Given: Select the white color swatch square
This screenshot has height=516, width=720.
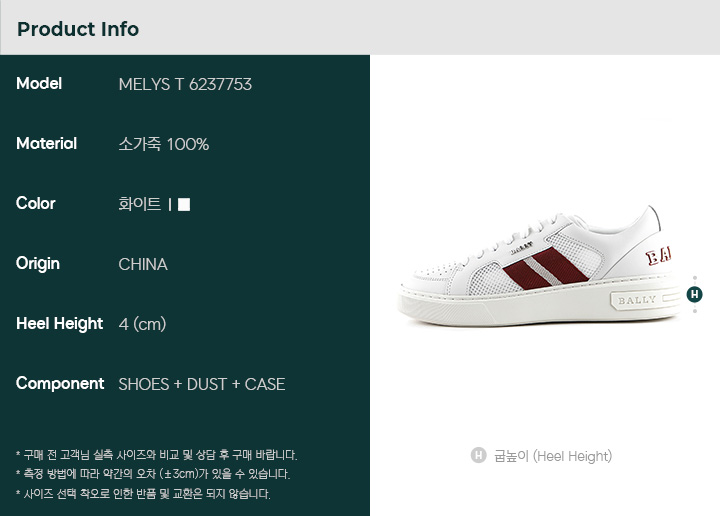Looking at the screenshot, I should click(184, 204).
